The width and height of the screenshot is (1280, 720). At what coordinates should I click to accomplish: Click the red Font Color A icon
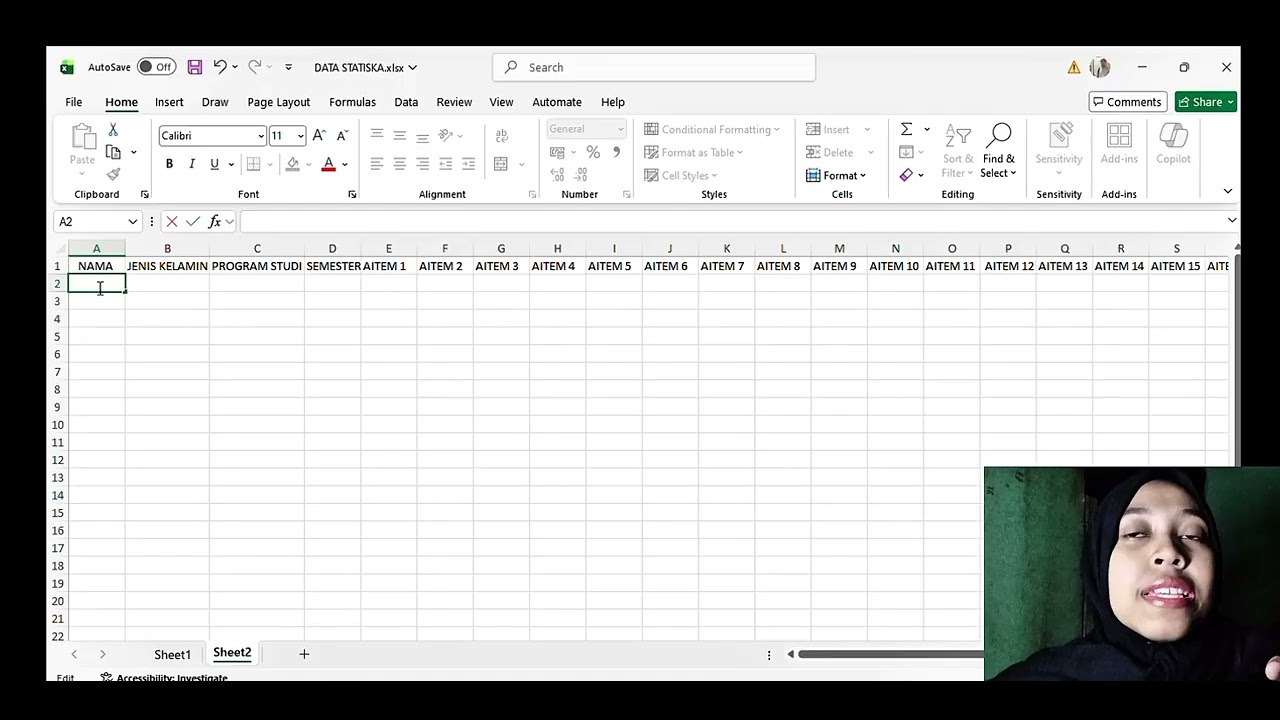click(328, 164)
